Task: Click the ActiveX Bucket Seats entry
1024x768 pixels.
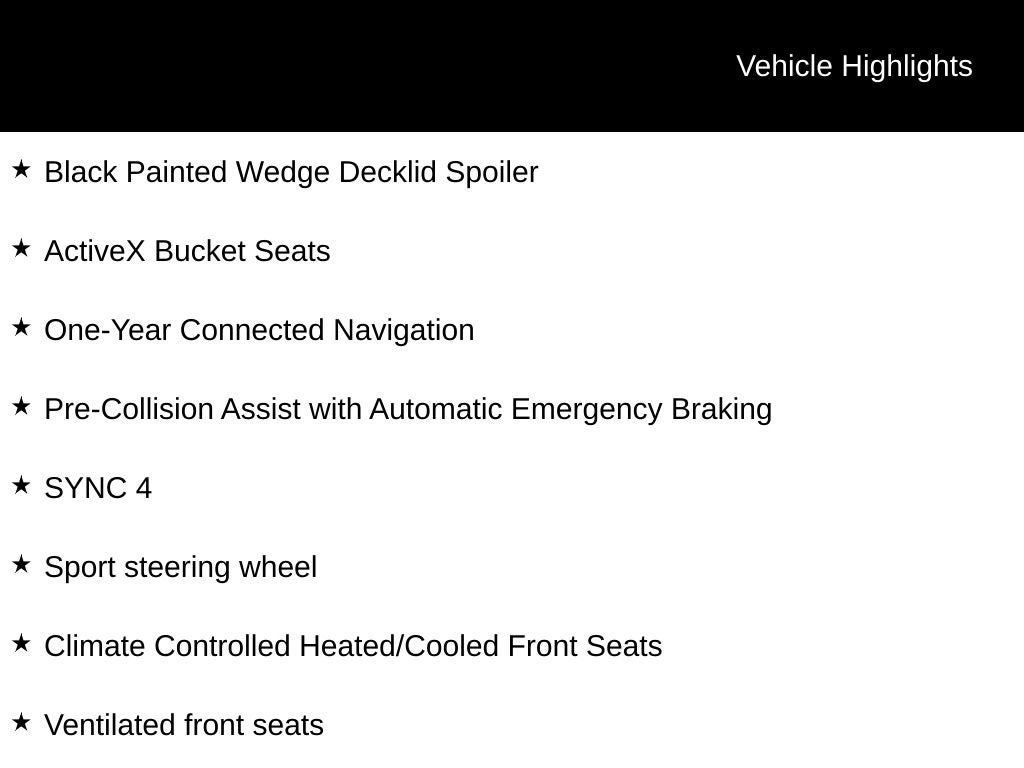Action: (187, 251)
